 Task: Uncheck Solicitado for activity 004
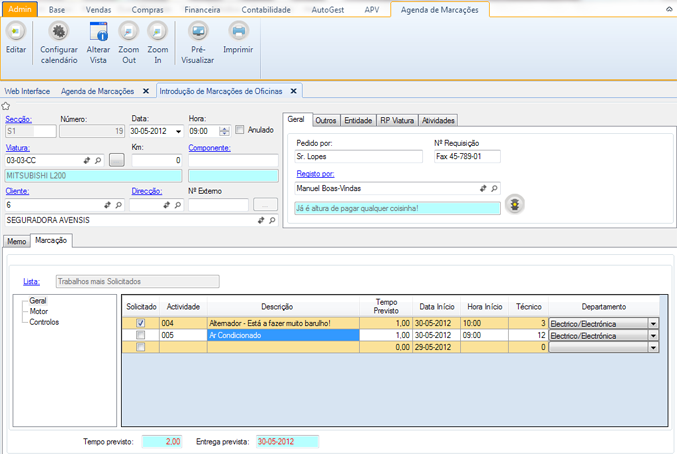140,323
